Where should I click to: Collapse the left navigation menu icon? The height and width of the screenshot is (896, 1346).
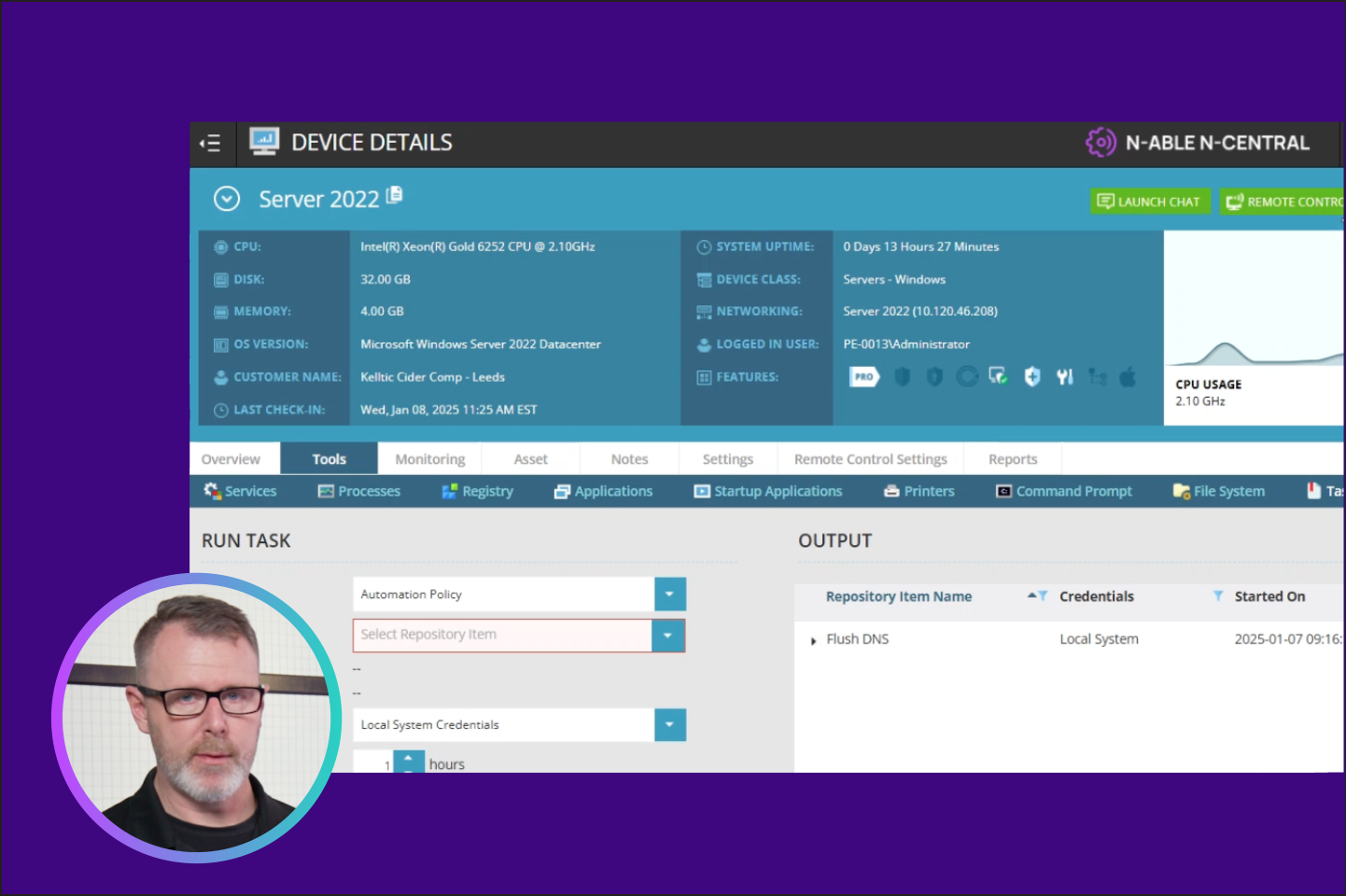(x=210, y=143)
